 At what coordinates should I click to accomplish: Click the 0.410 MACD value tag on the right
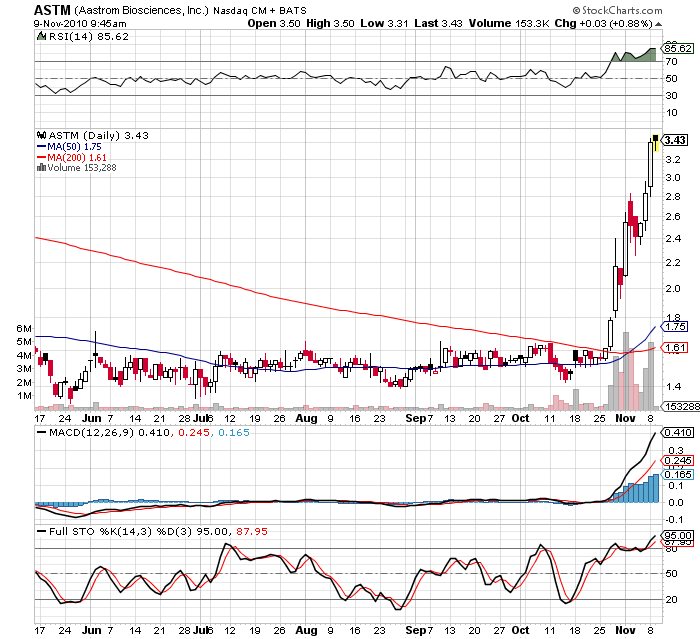coord(678,432)
